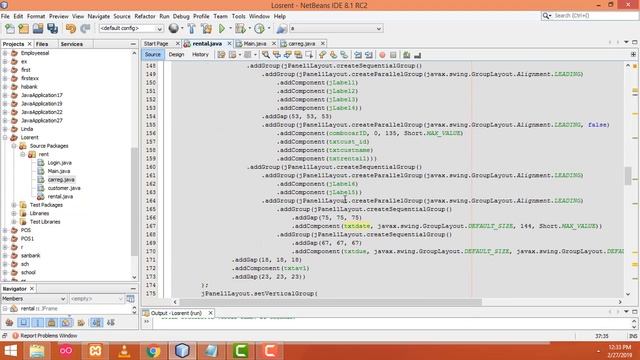The width and height of the screenshot is (640, 360).
Task: Switch to the Files tab
Action: point(42,44)
